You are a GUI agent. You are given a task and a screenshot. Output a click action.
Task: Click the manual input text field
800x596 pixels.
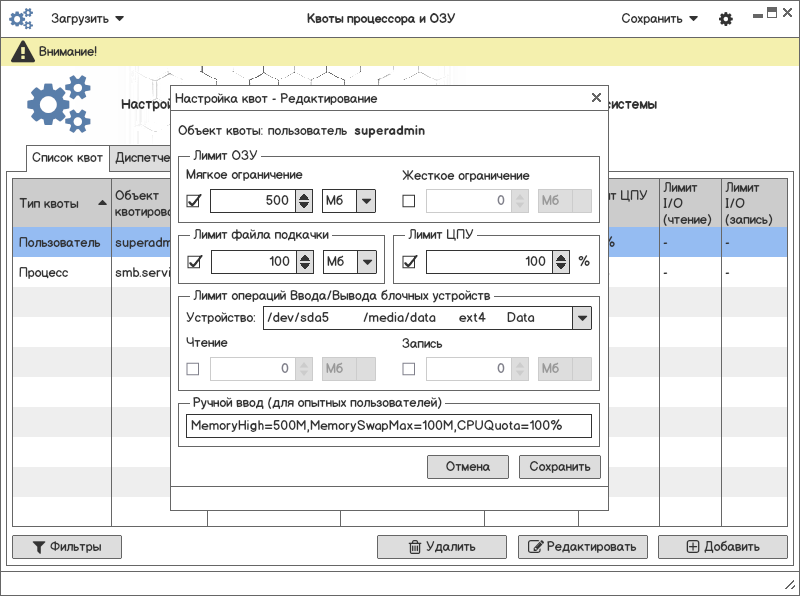389,425
